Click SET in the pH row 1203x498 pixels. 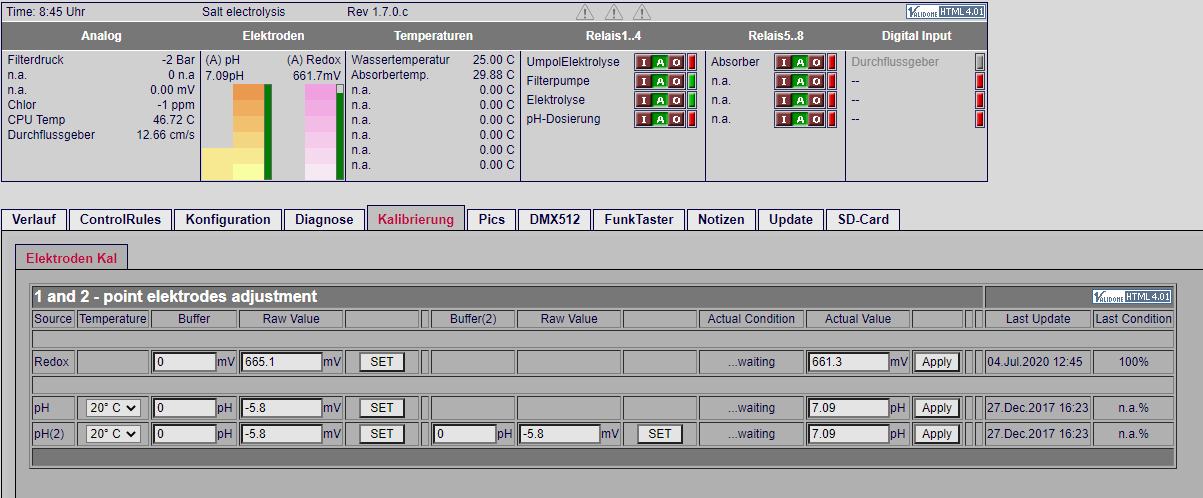click(x=382, y=408)
